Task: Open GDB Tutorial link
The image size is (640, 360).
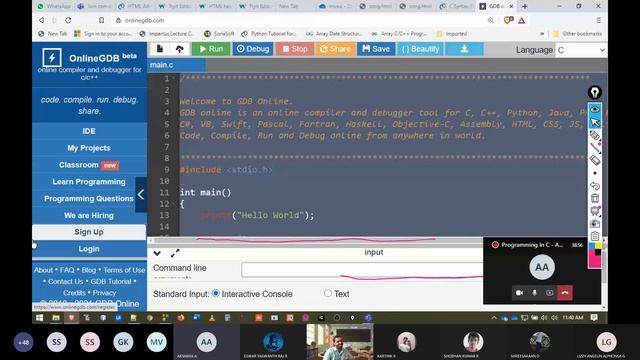Action: point(111,282)
